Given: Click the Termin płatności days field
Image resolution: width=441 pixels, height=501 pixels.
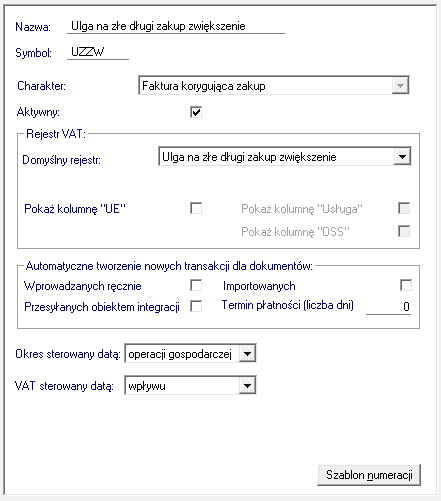Looking at the screenshot, I should [388, 306].
